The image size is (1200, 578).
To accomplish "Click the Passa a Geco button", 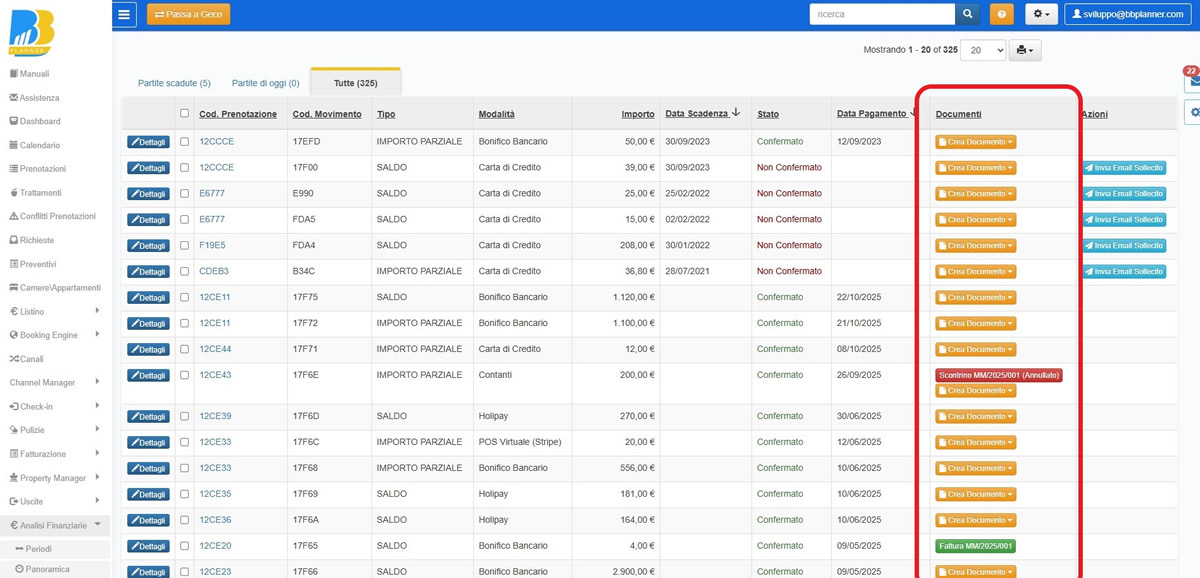I will [x=188, y=14].
